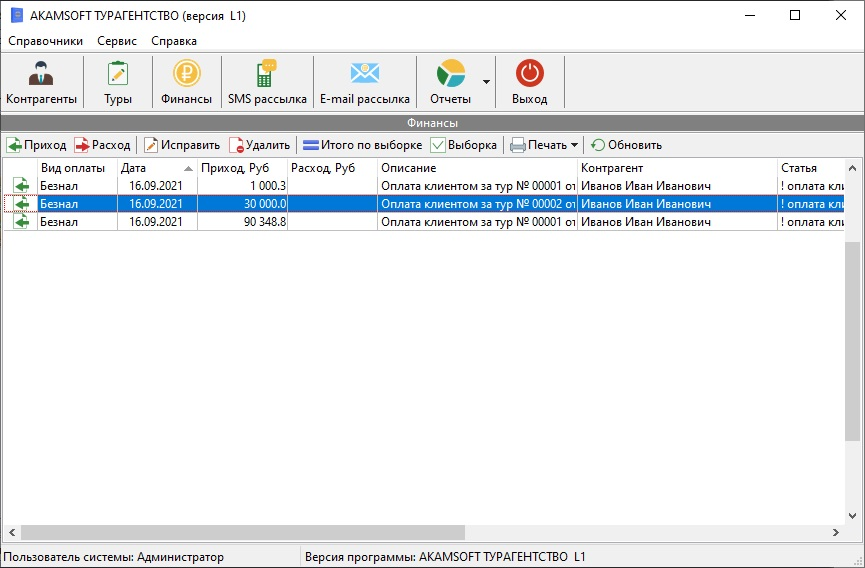Sort by Описание column header

point(477,168)
